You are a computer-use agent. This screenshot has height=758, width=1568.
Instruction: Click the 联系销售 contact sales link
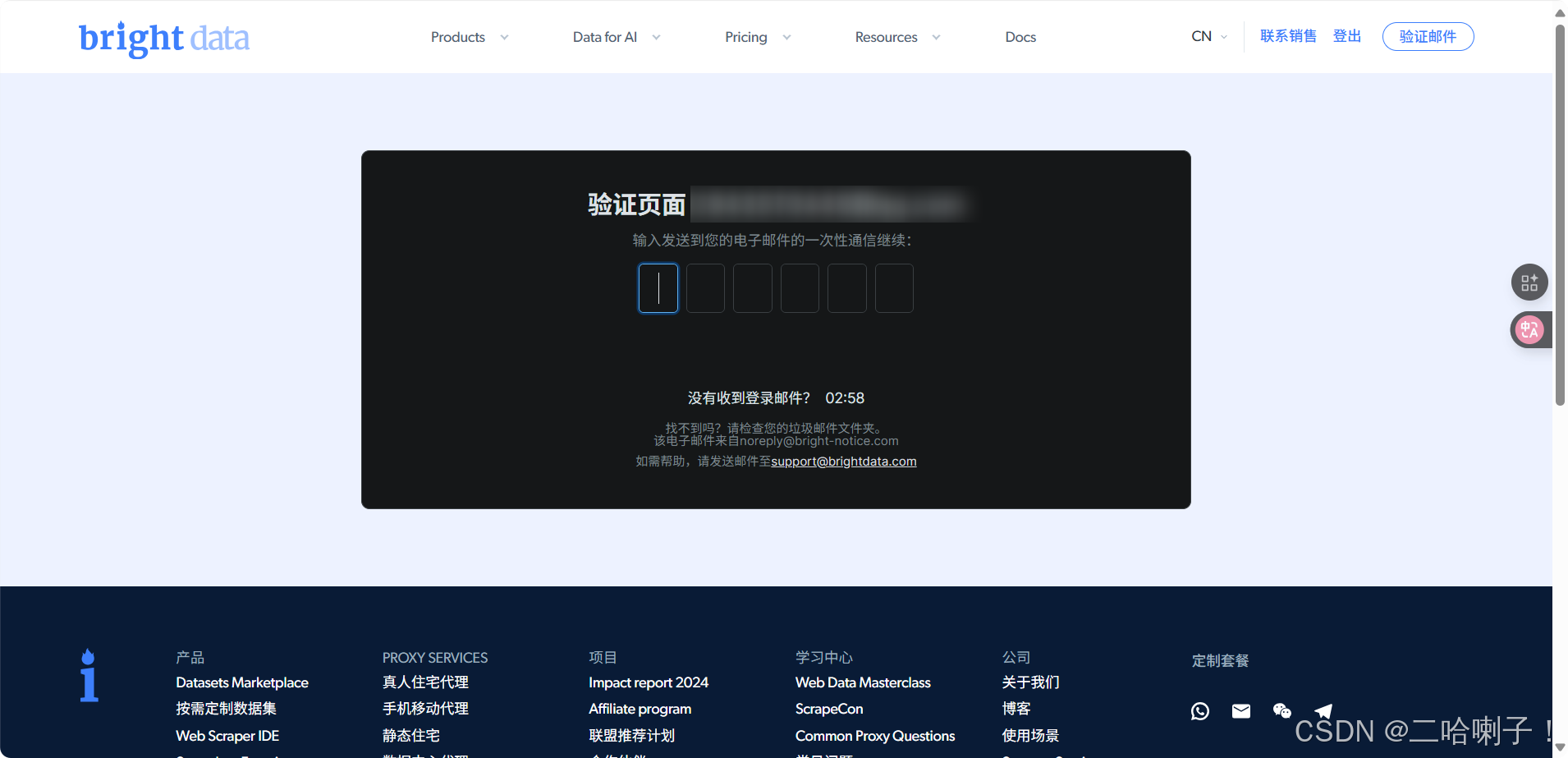point(1289,36)
